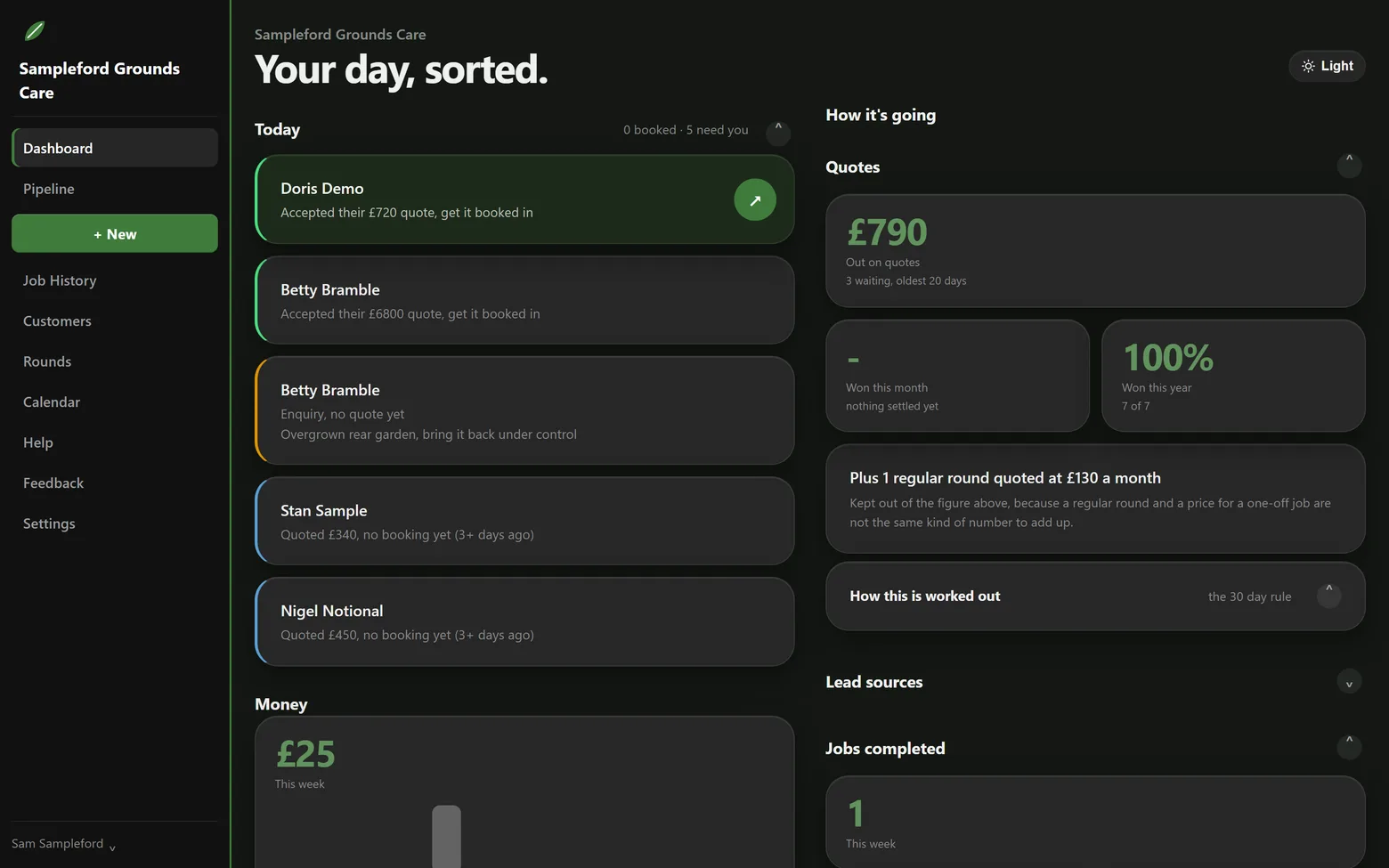Open Sam Sampleford account menu

[64, 844]
